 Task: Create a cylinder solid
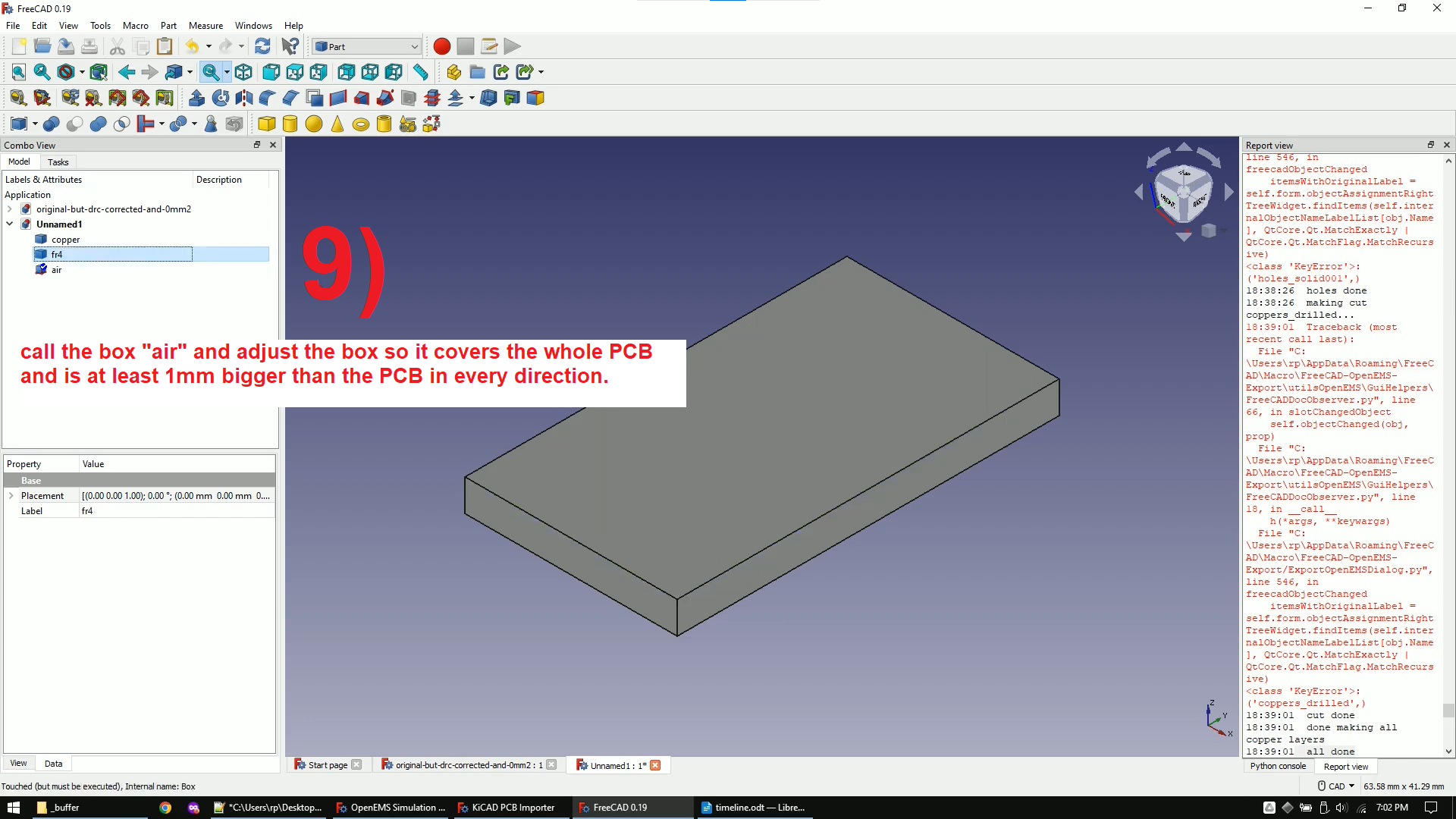(x=290, y=124)
